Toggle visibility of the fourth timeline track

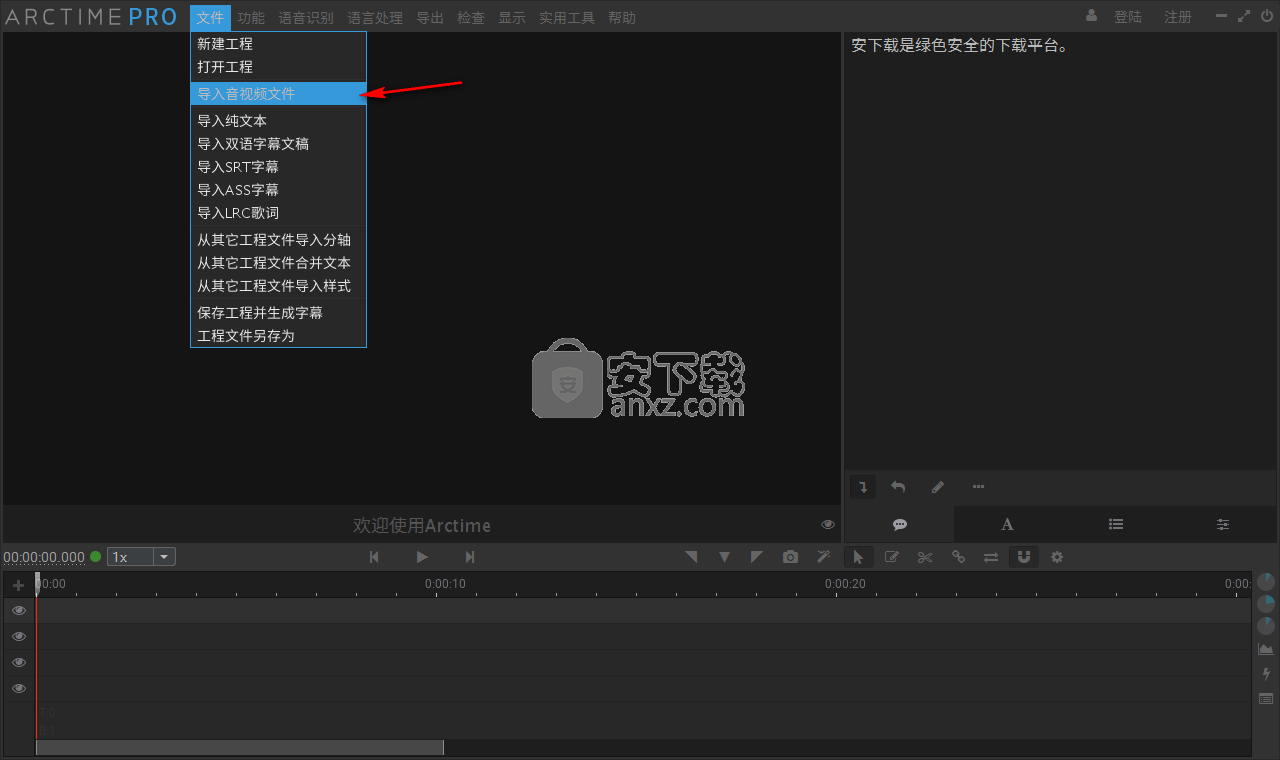click(x=19, y=688)
